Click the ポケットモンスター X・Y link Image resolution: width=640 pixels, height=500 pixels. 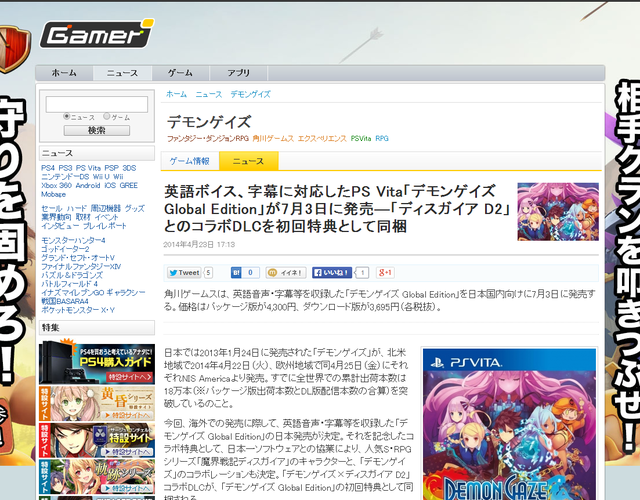tap(78, 310)
